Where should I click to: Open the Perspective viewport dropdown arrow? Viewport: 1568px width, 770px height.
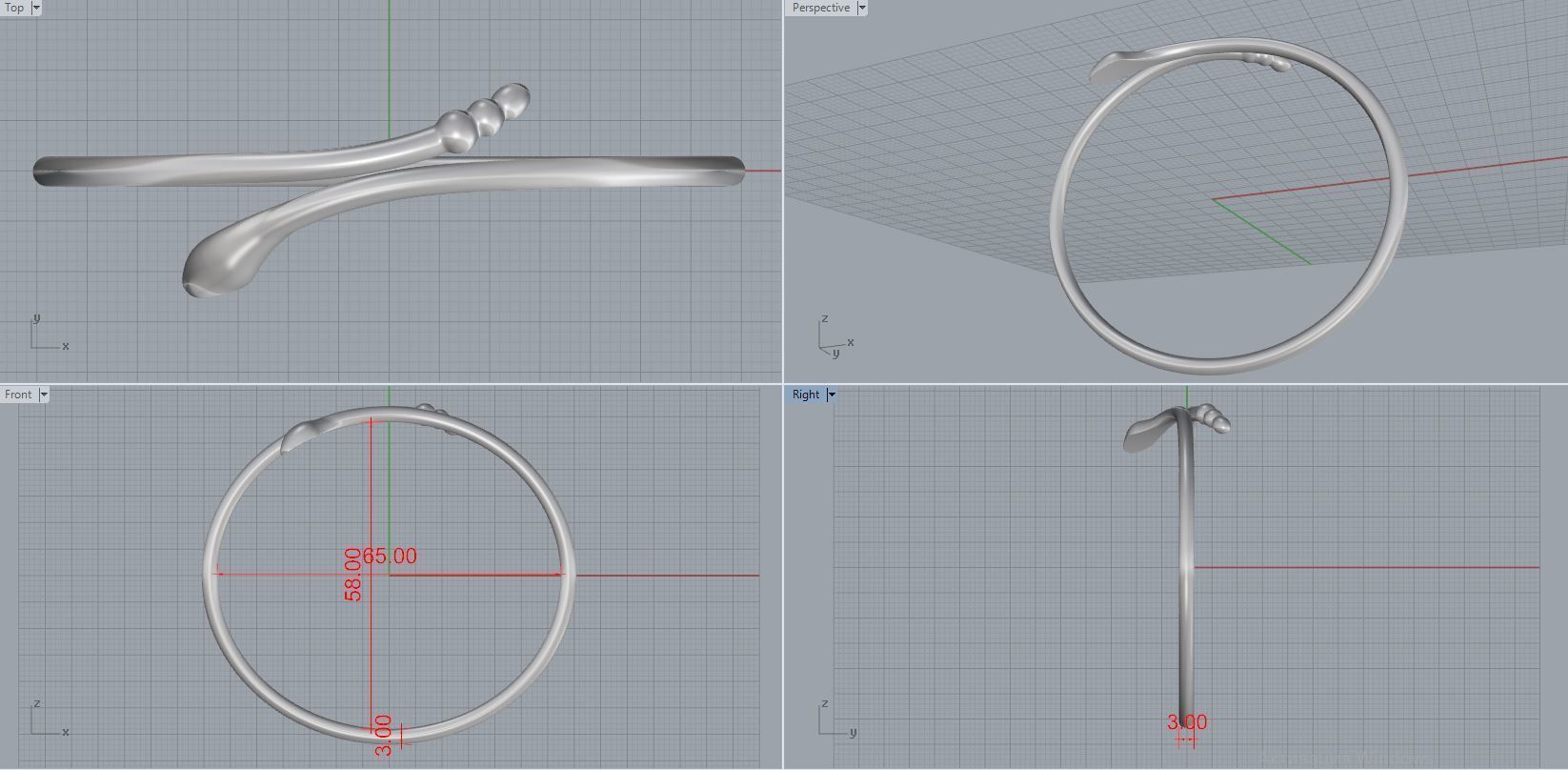click(862, 8)
